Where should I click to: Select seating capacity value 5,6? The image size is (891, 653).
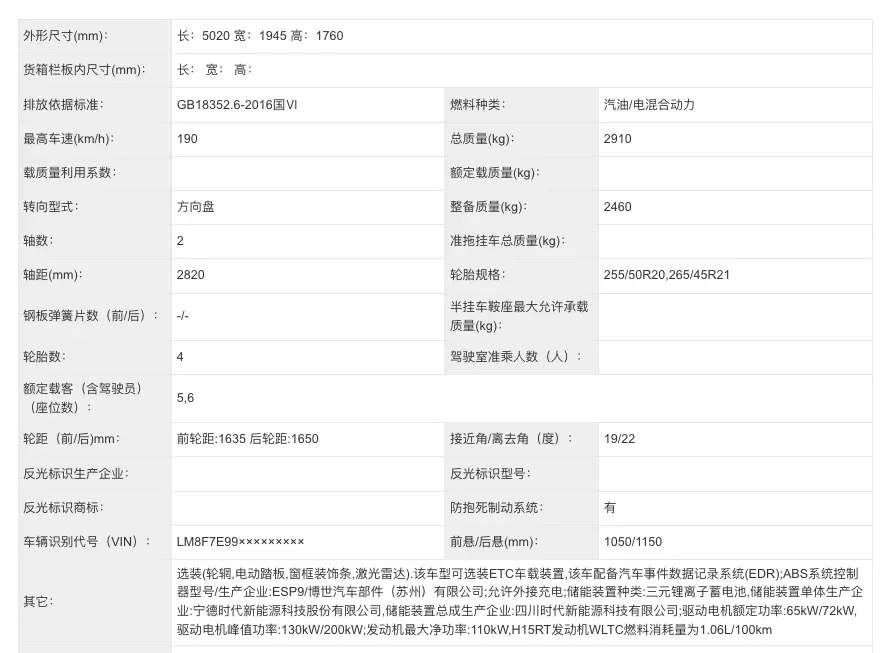point(185,398)
